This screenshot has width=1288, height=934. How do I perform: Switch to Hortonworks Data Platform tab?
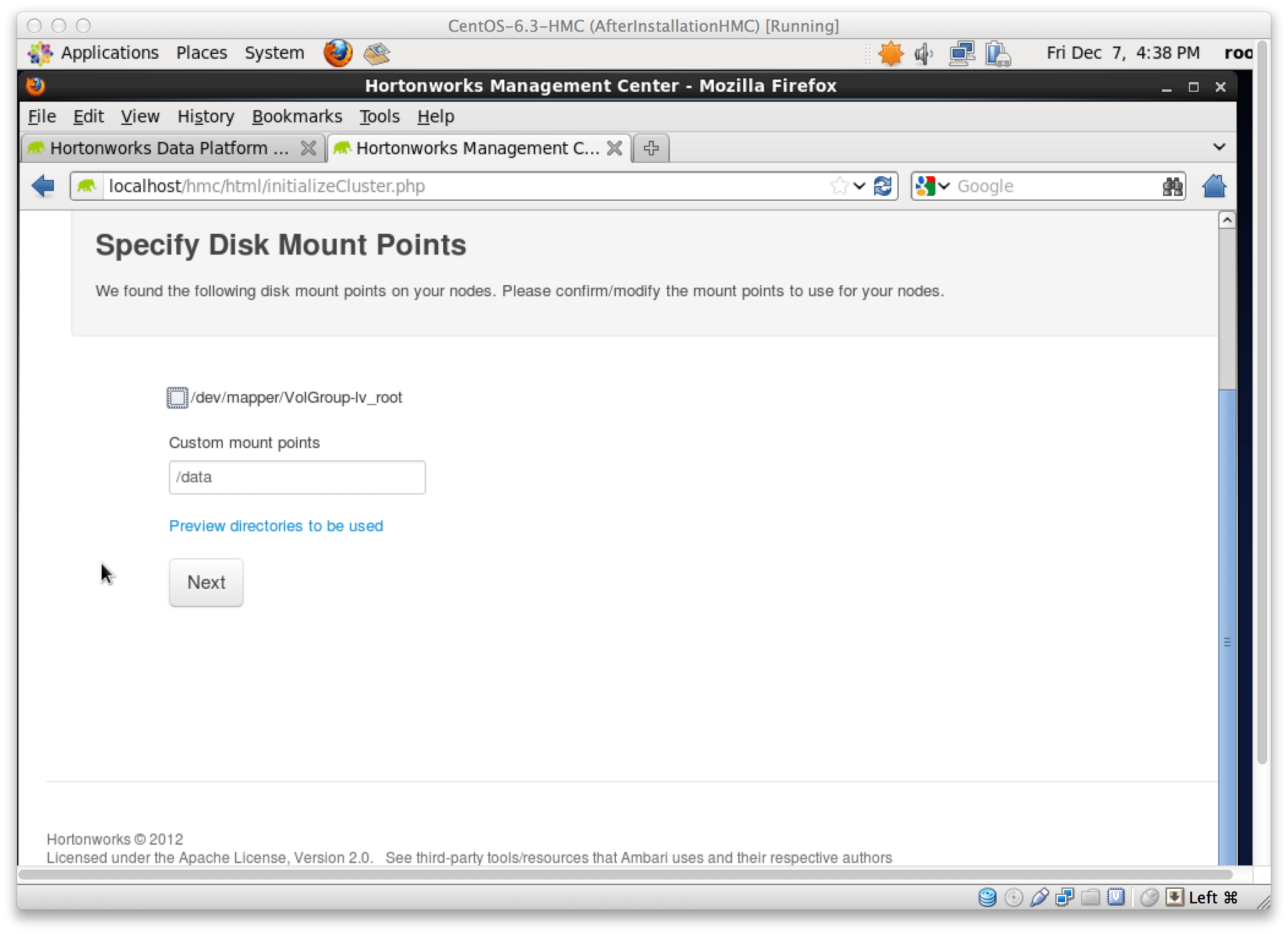(169, 148)
